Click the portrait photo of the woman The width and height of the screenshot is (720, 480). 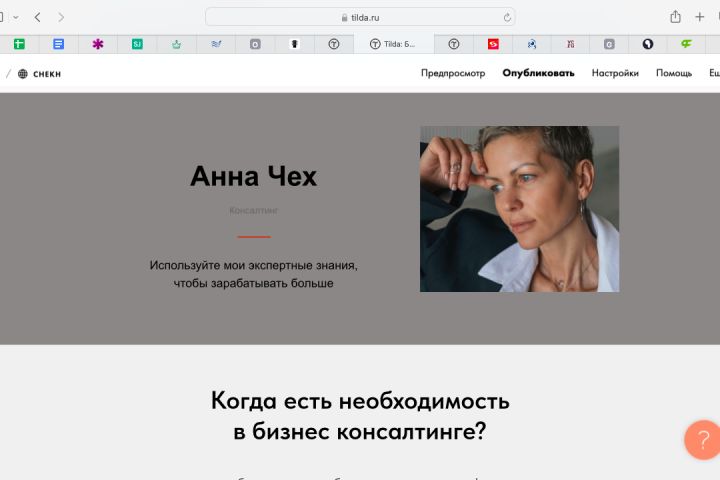[x=519, y=209]
